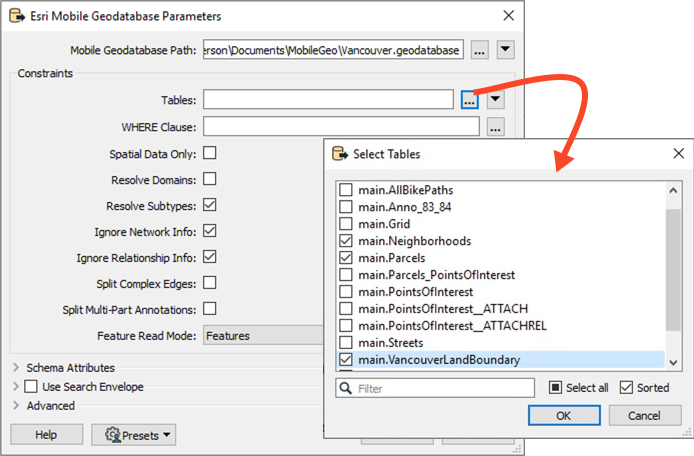
Task: Uncheck Ignore Network Info checkbox
Action: tap(210, 231)
